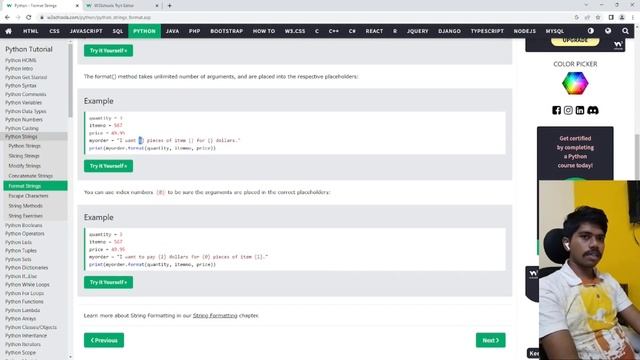Open the W3Schools LinkedIn icon
This screenshot has height=360, width=640.
point(580,110)
